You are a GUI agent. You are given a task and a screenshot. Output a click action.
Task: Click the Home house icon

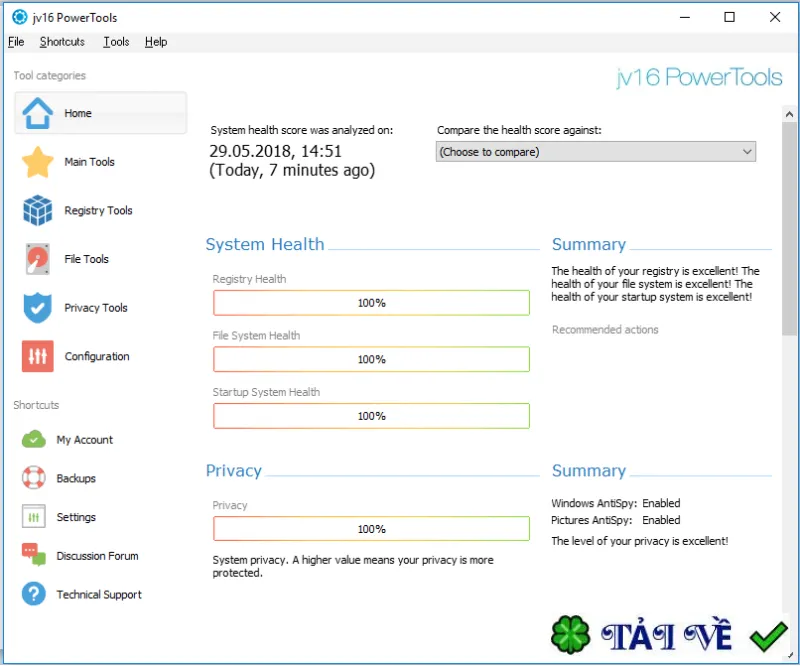click(x=37, y=113)
